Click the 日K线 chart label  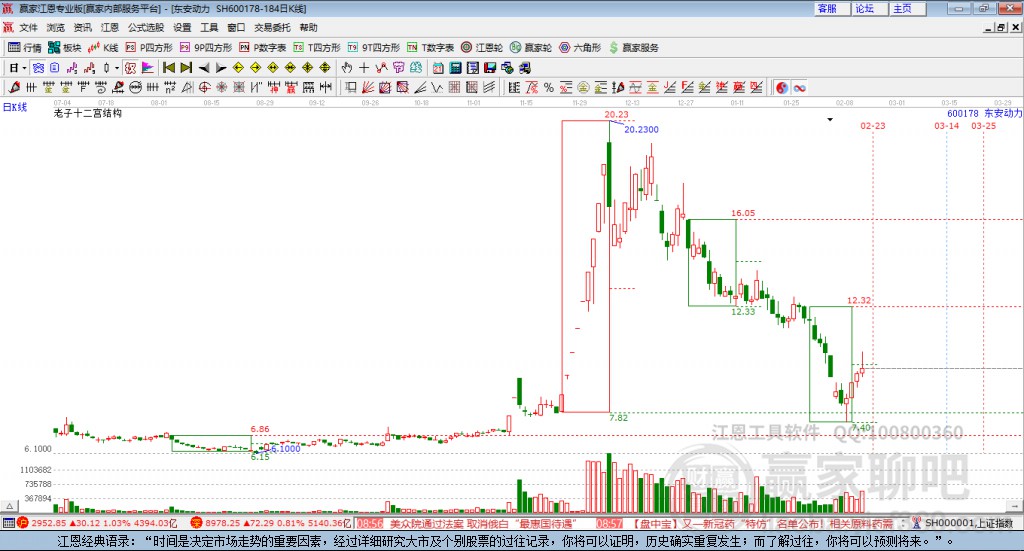(x=14, y=107)
